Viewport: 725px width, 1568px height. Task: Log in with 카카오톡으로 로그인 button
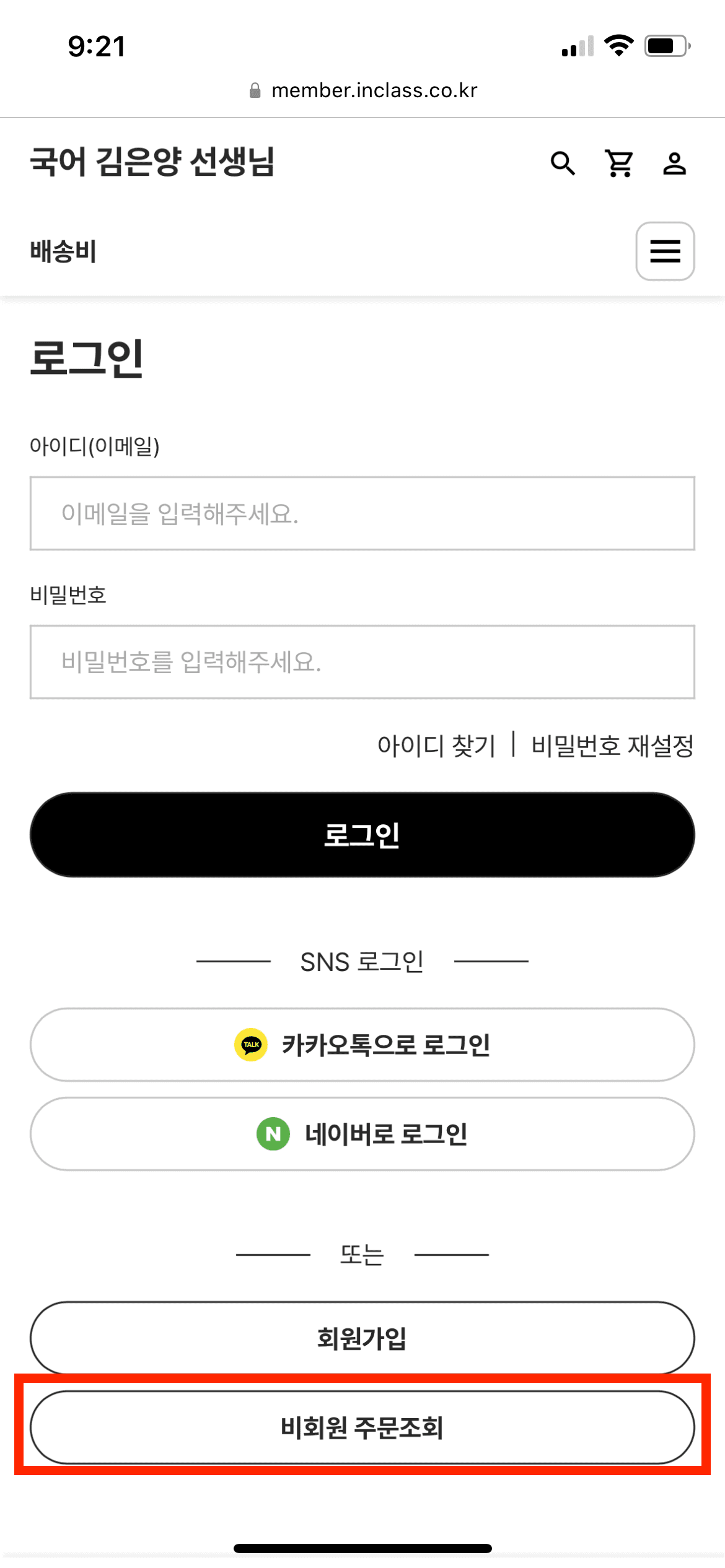coord(362,1045)
